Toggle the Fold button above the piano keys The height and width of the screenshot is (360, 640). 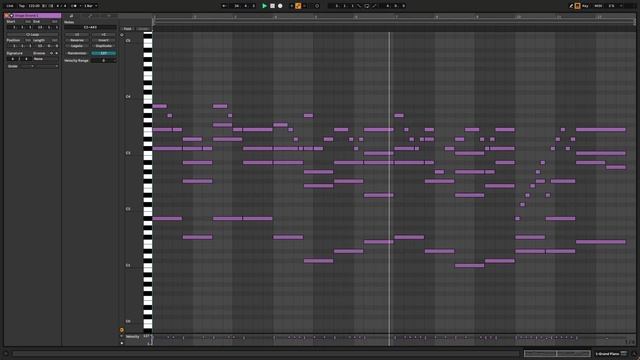[x=127, y=29]
